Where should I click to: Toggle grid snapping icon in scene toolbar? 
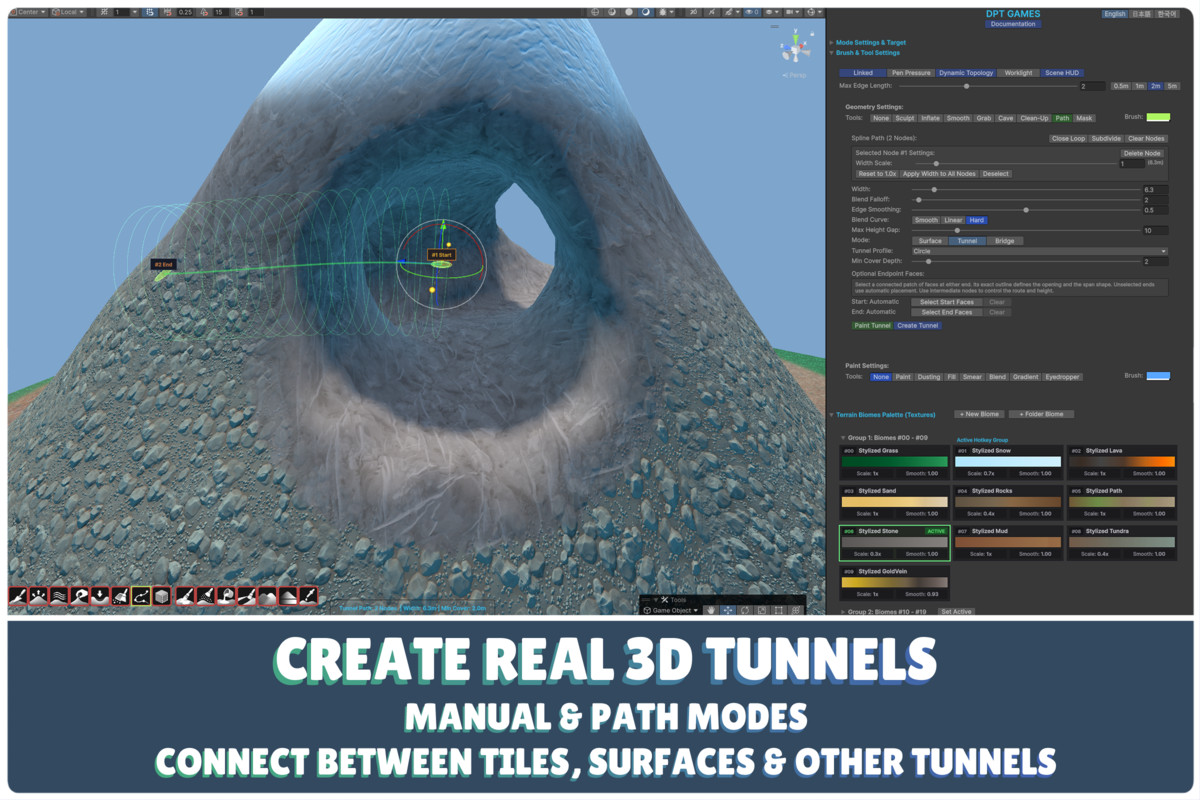(x=150, y=12)
